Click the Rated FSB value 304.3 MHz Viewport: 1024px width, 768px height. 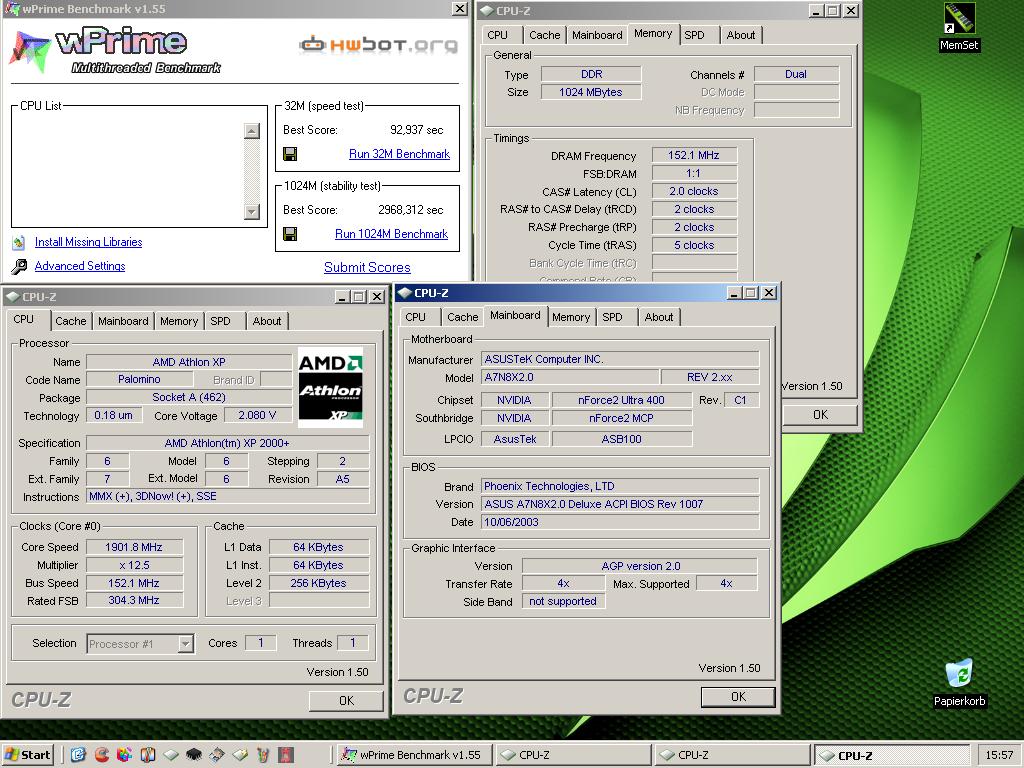click(x=134, y=600)
